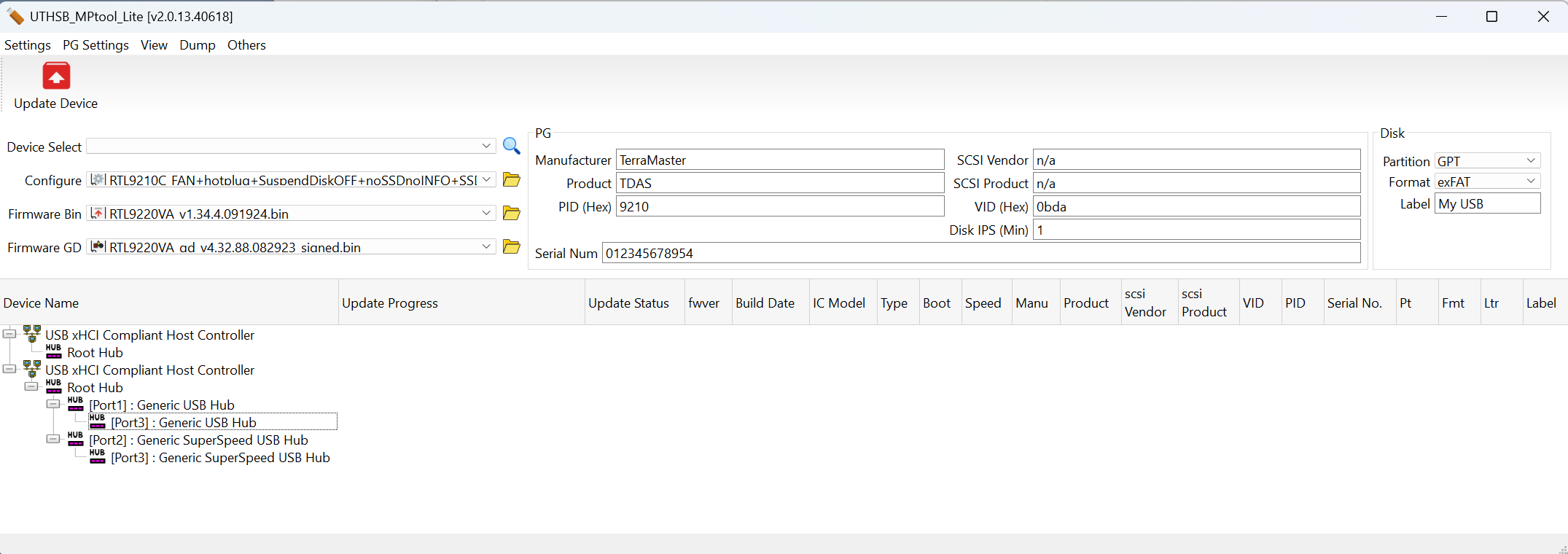Open the Firmware Bin dropdown
1568x554 pixels.
486,213
